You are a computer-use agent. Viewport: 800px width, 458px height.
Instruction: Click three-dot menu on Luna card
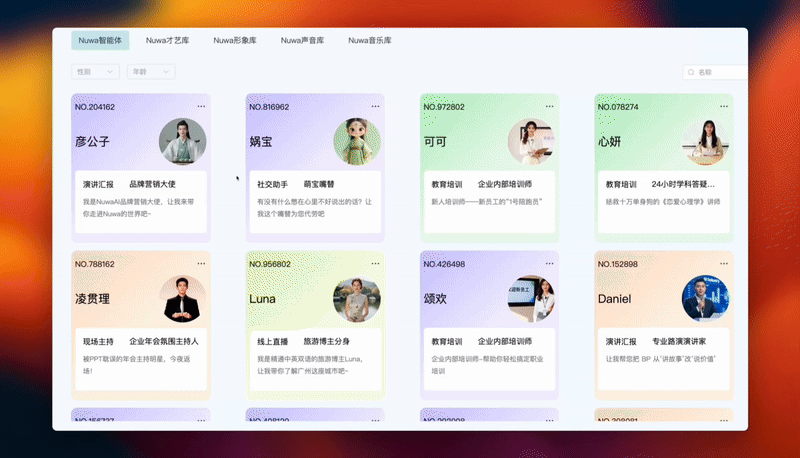tap(375, 264)
